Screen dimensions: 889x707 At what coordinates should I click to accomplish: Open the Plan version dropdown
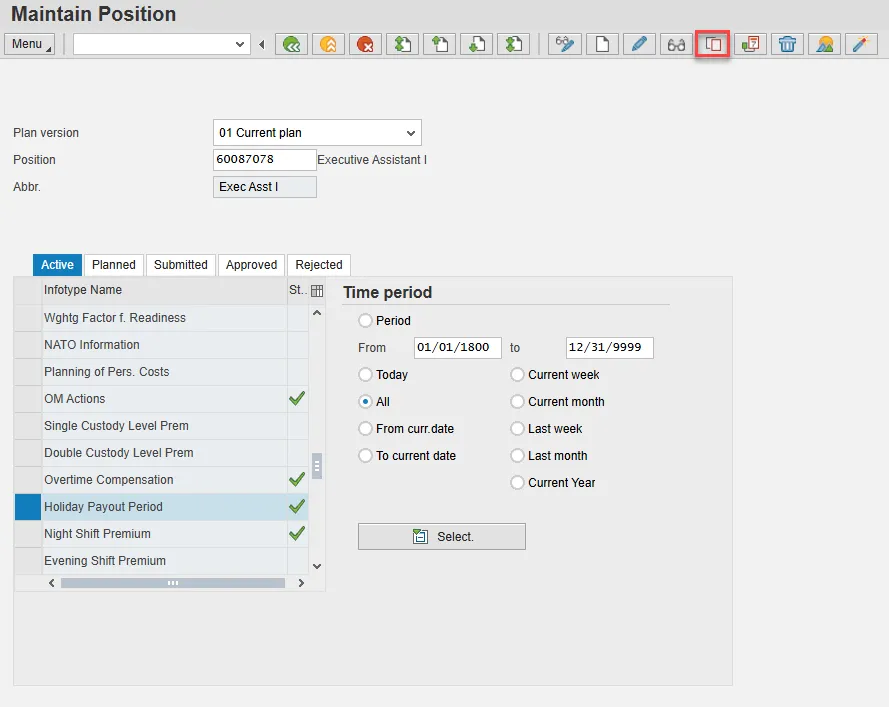pyautogui.click(x=410, y=133)
